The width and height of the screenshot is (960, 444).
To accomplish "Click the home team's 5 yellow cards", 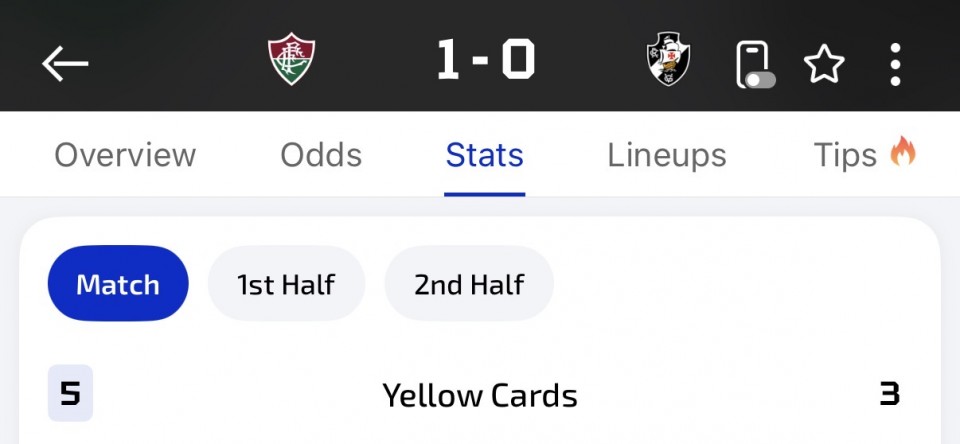I will point(70,393).
